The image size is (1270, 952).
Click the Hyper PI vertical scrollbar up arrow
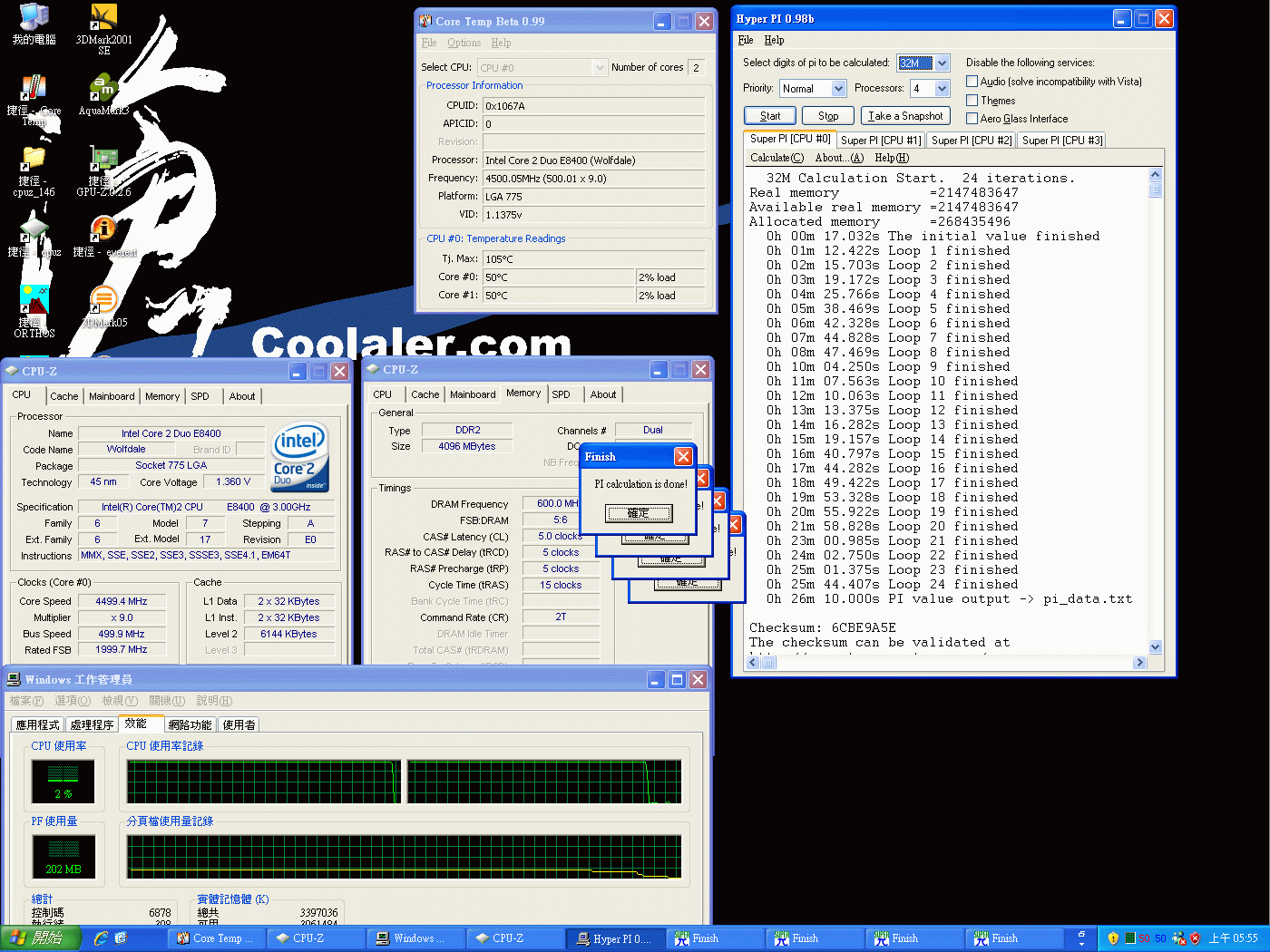click(x=1155, y=174)
